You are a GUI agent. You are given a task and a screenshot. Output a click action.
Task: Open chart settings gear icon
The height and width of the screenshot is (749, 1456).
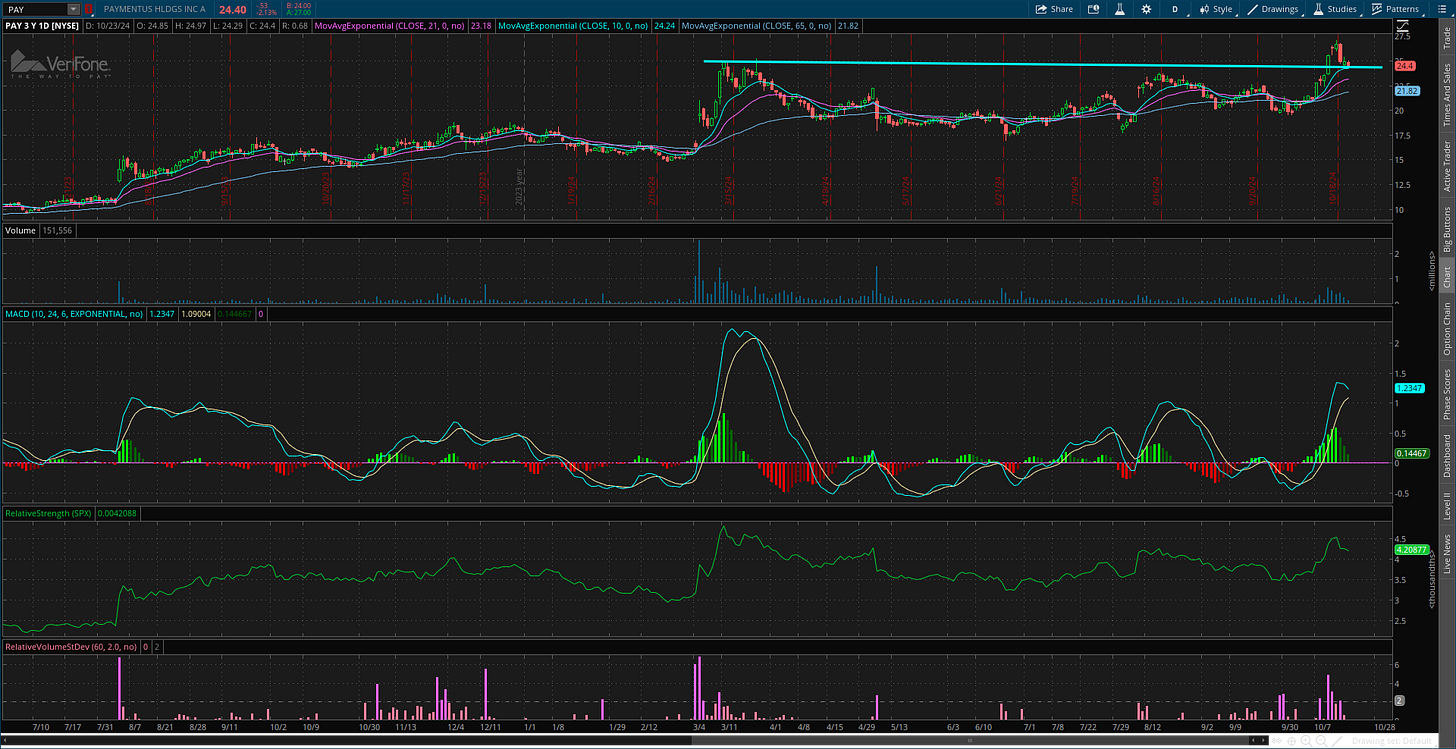1146,9
